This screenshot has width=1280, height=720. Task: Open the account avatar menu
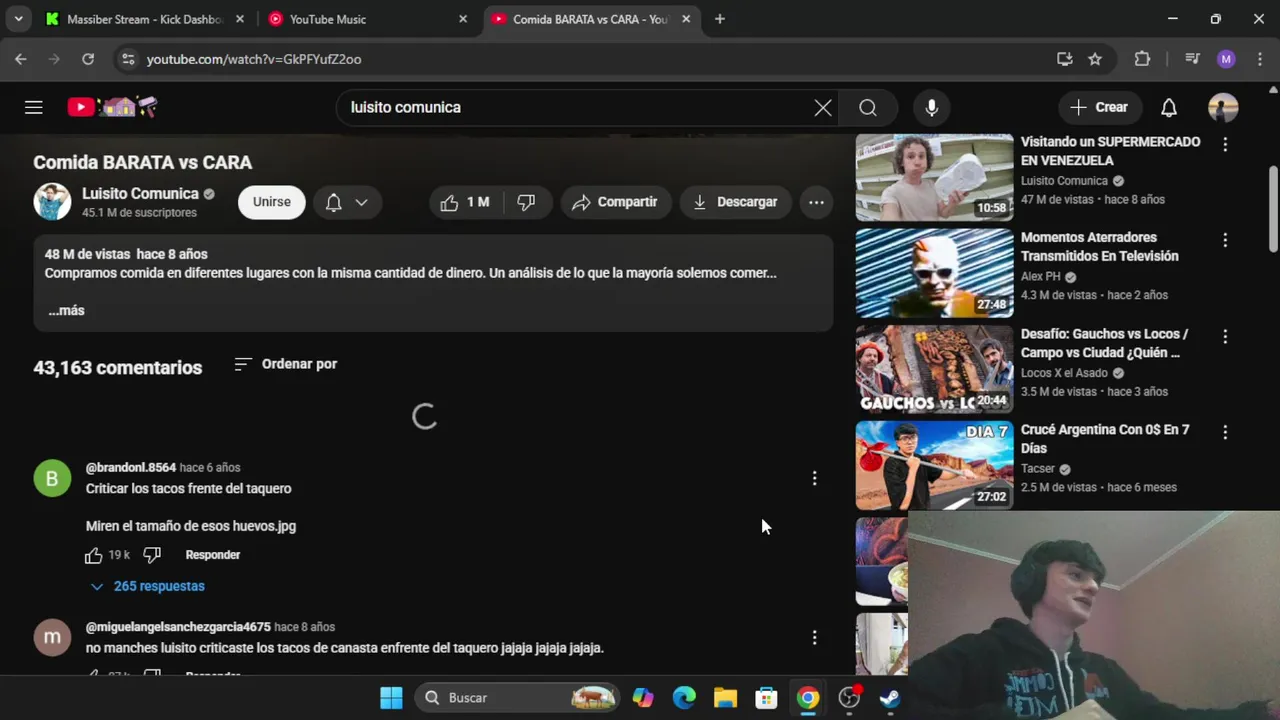(1223, 107)
